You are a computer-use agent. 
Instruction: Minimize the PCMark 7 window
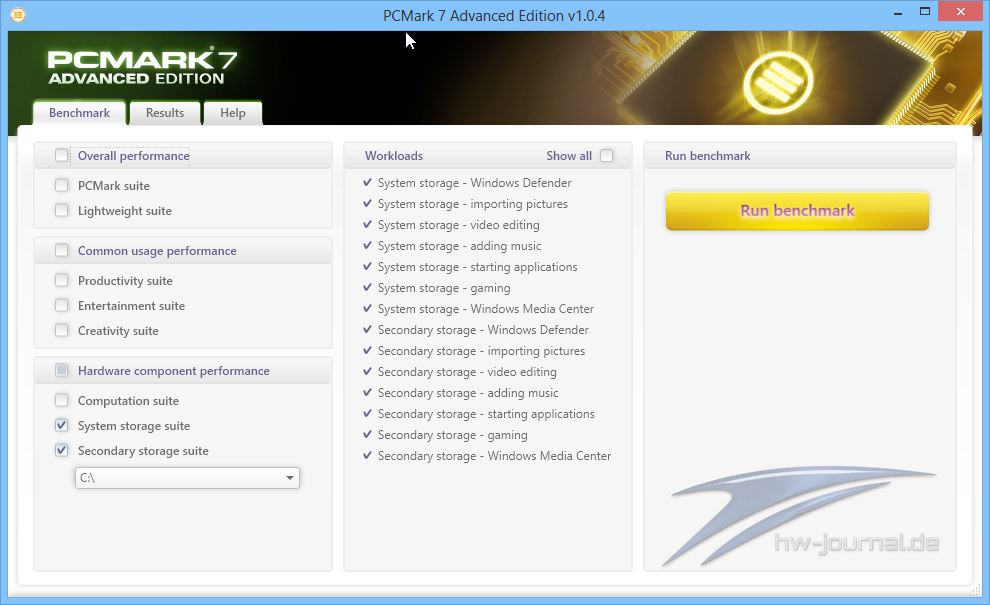coord(898,13)
